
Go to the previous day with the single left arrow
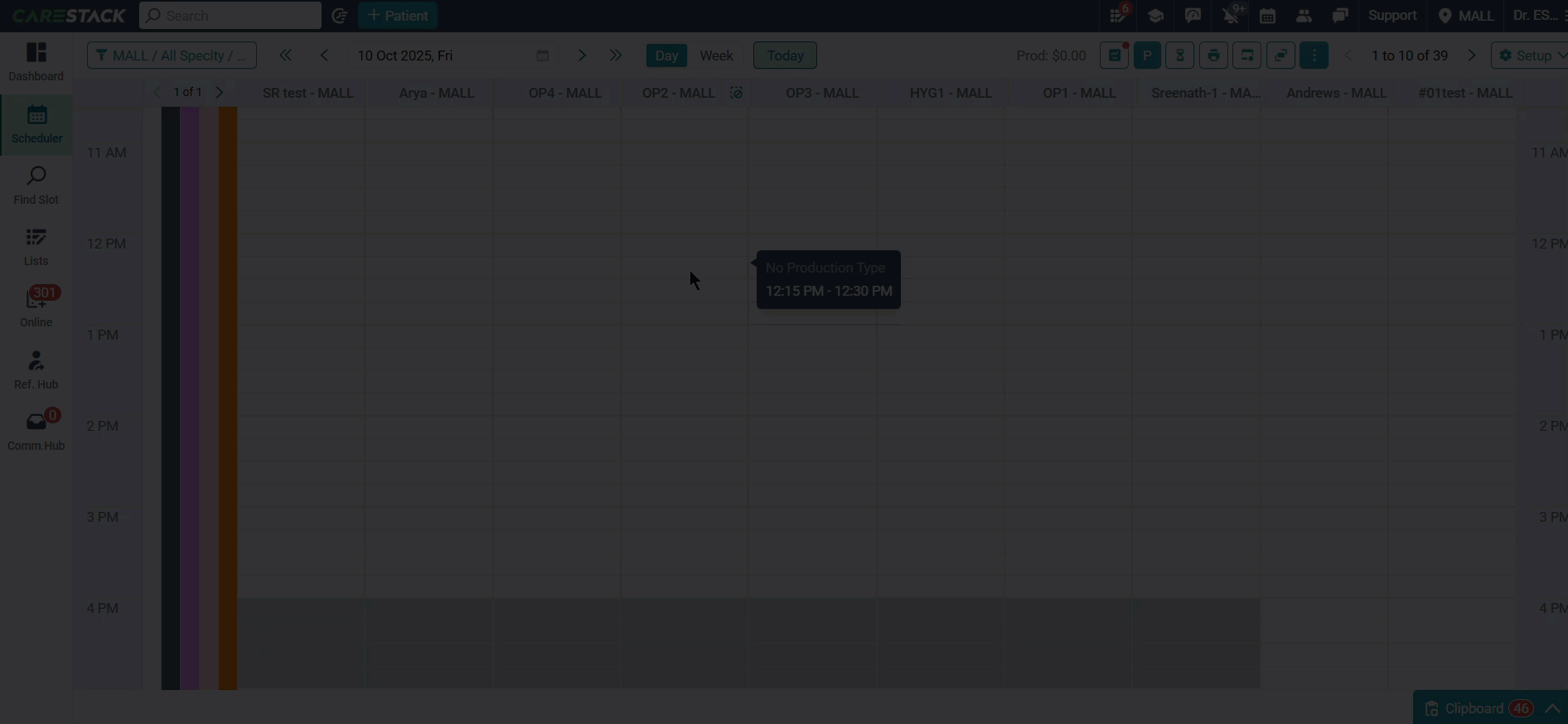click(x=324, y=56)
